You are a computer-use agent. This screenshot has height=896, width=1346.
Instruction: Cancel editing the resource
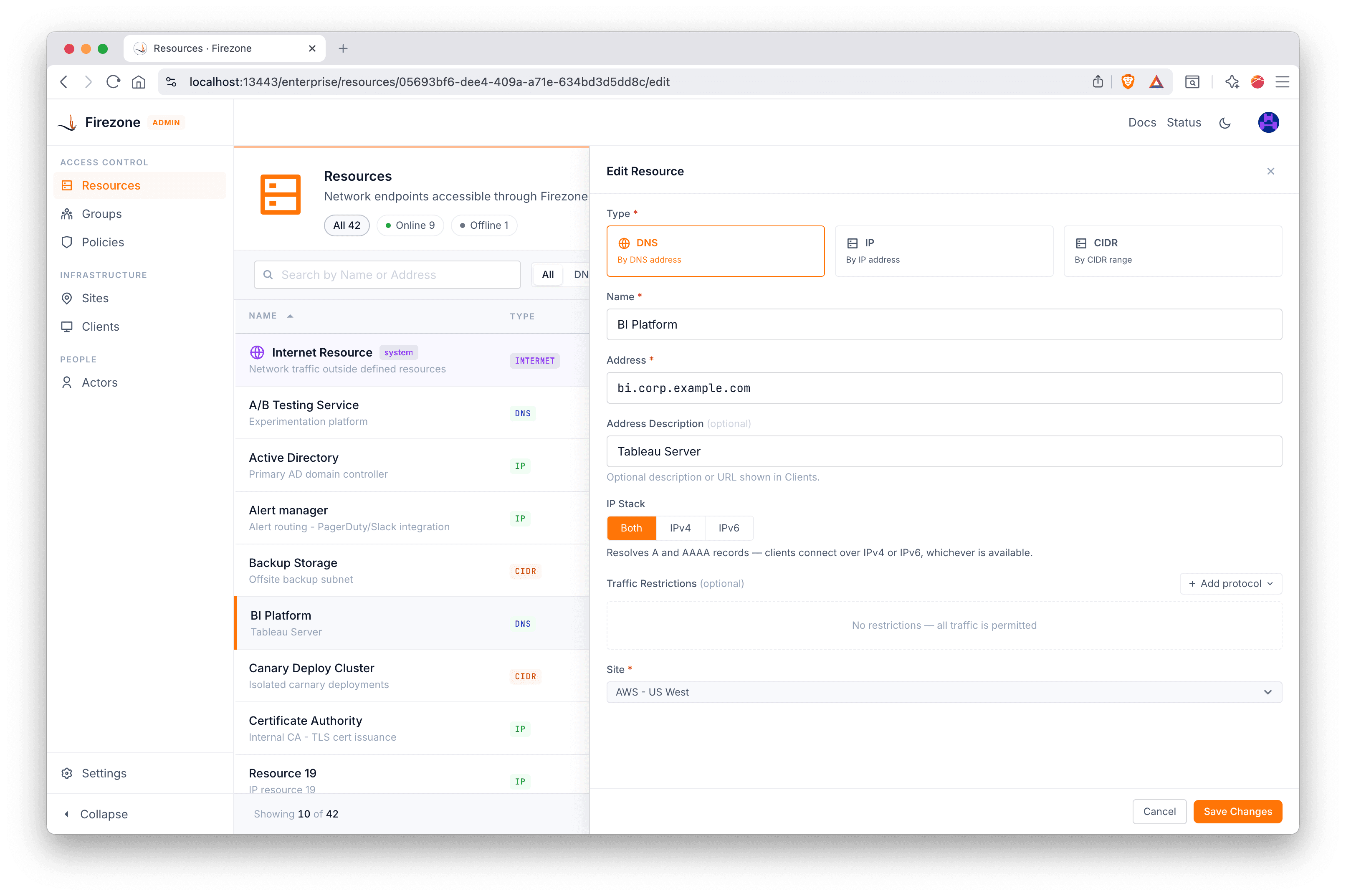coord(1159,811)
